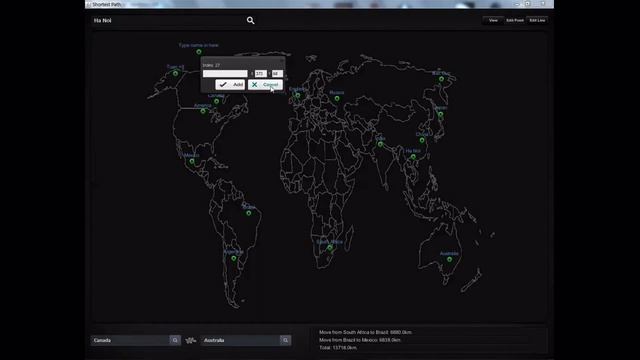Switch to the View mode tab

[493, 20]
